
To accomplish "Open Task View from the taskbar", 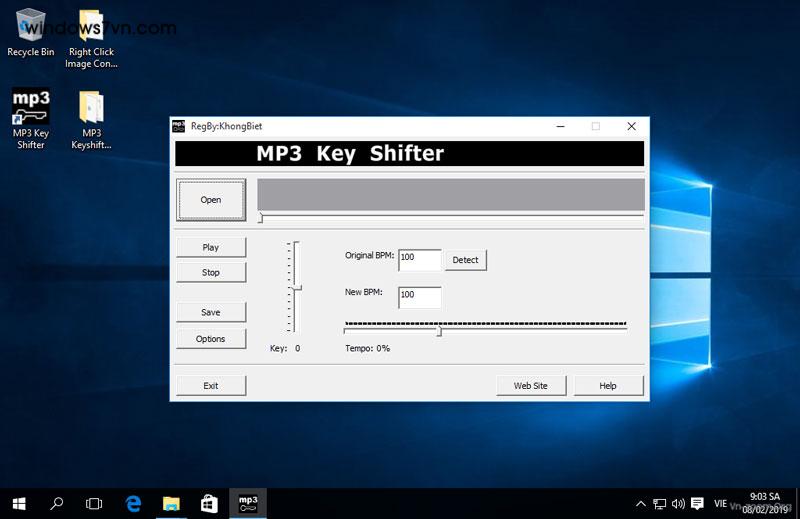I will coord(94,504).
